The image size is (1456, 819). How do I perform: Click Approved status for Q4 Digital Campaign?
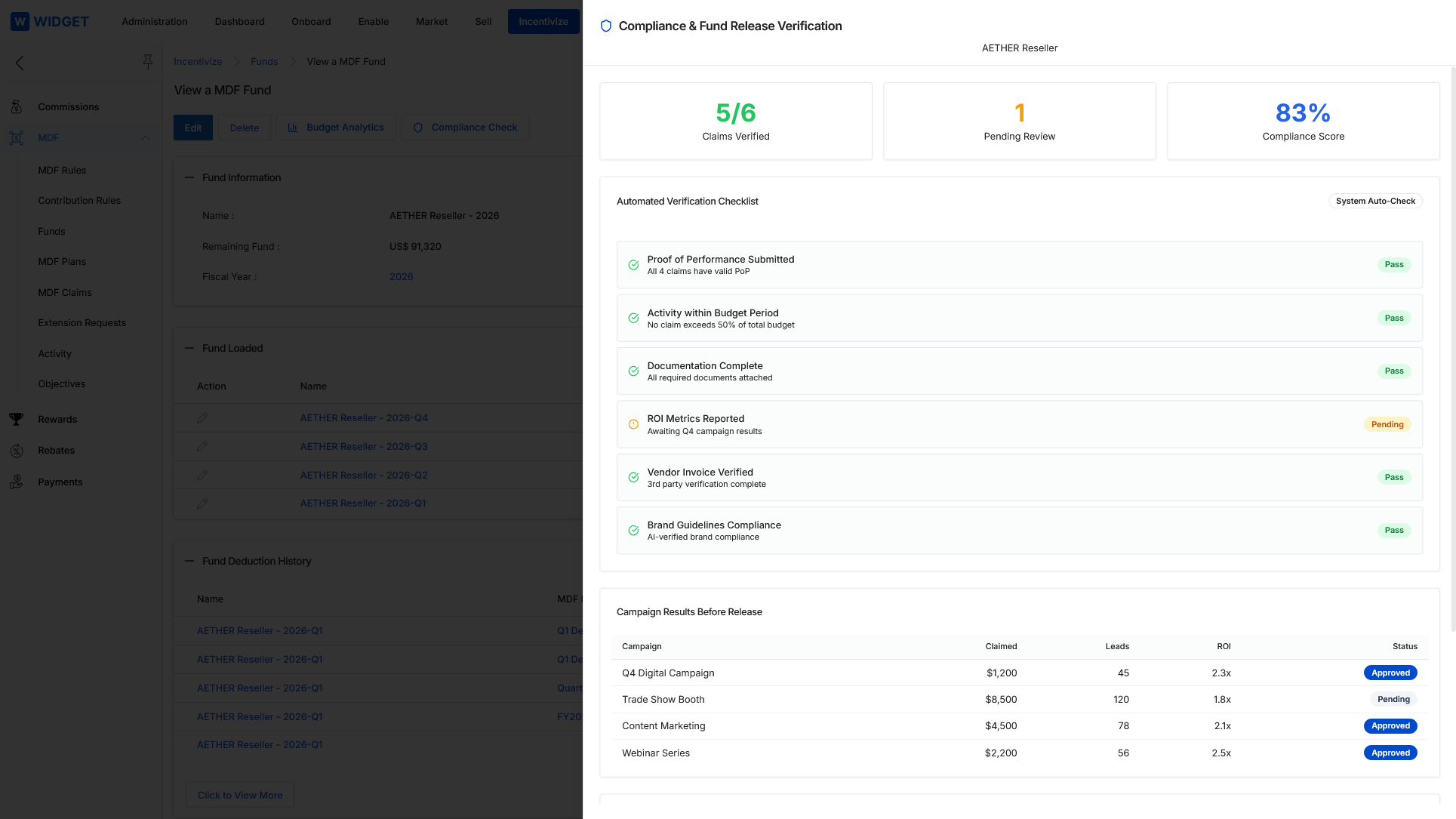click(x=1390, y=673)
